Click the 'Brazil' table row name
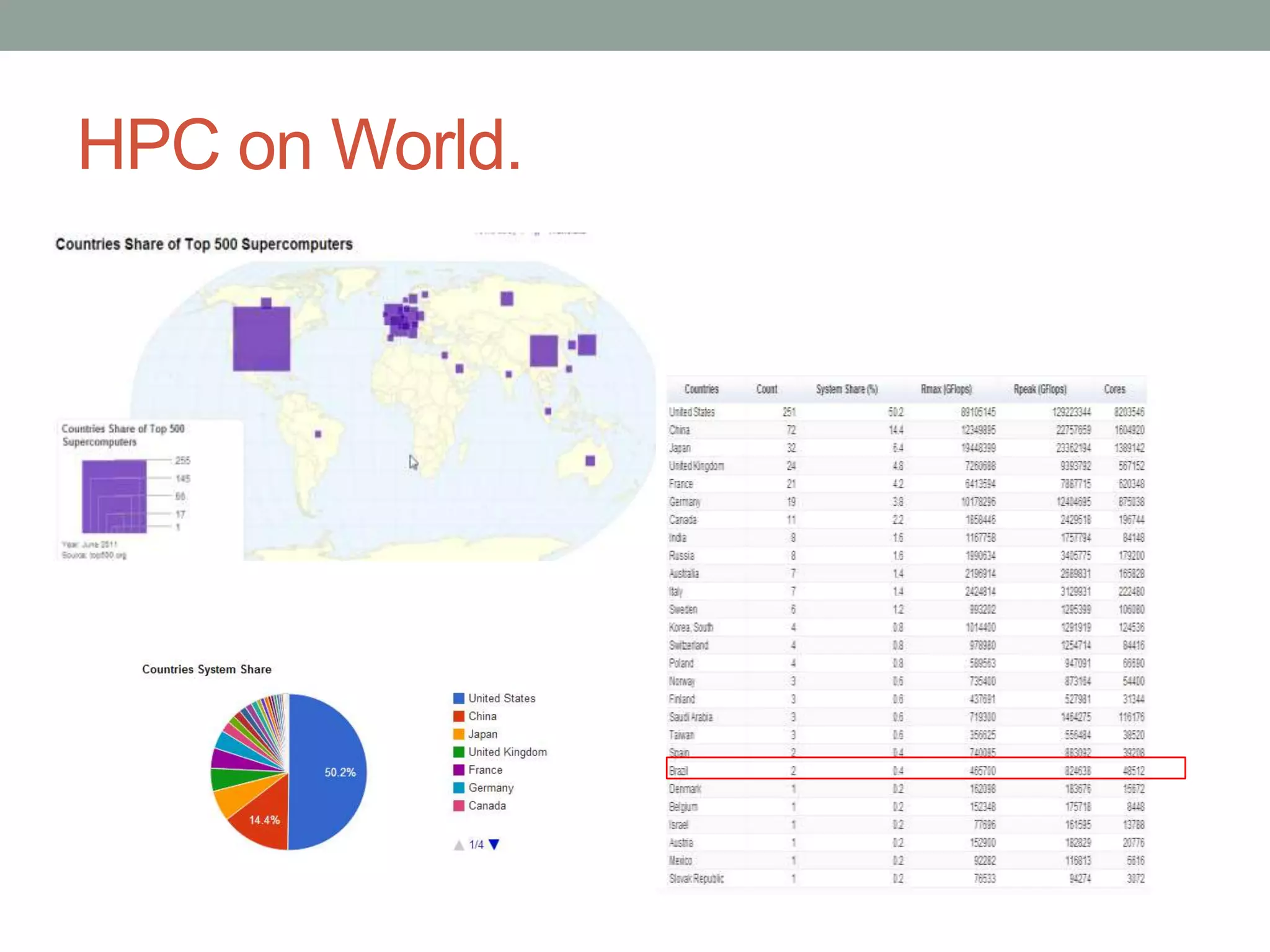The height and width of the screenshot is (952, 1270). 678,772
